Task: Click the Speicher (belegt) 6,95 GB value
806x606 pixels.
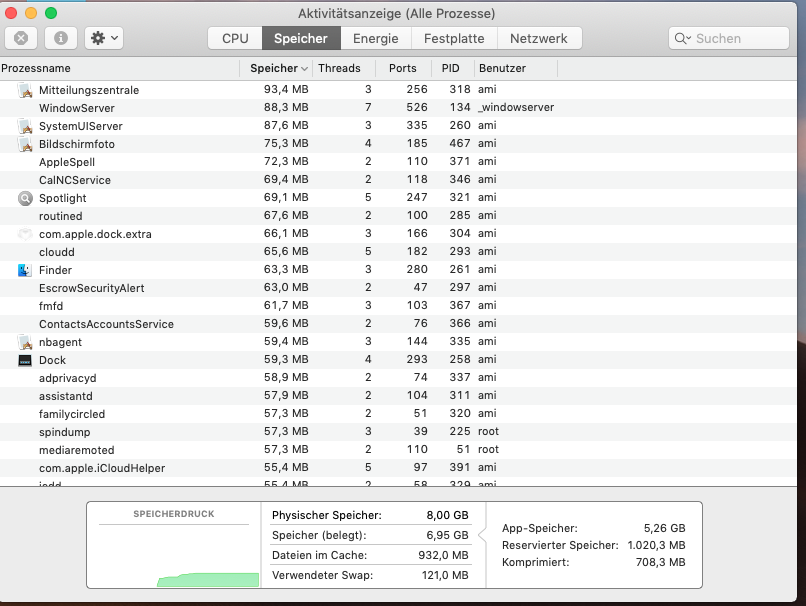Action: (x=447, y=535)
